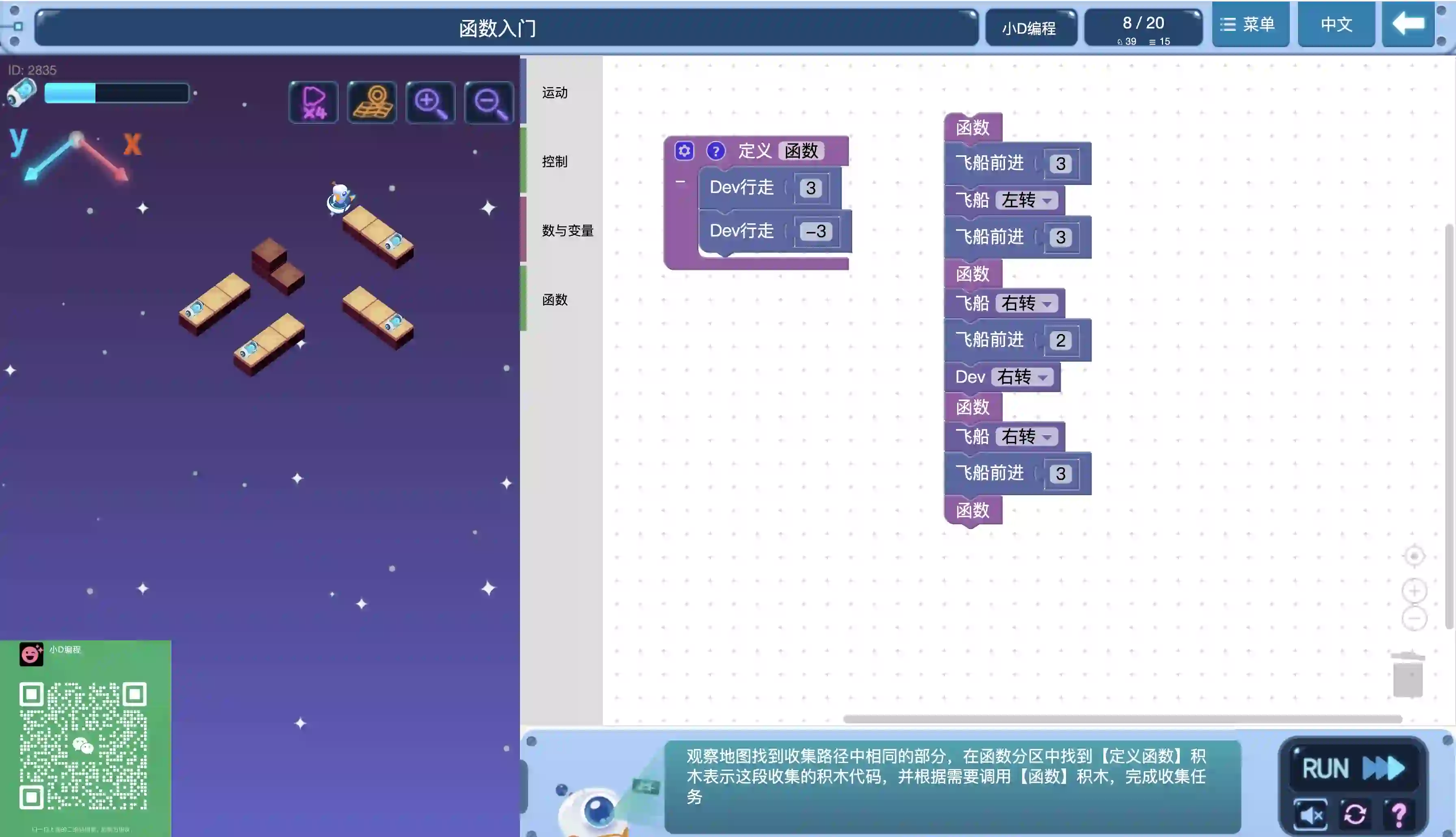The image size is (1456, 837).
Task: Select the 运动 block category
Action: 555,93
